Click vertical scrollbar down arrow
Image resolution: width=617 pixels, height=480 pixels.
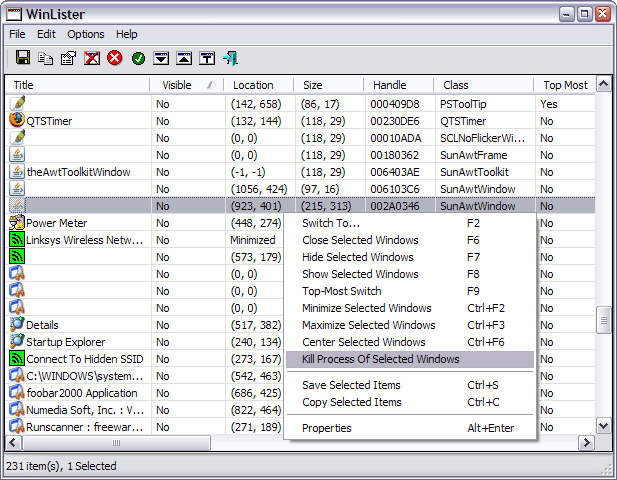604,425
